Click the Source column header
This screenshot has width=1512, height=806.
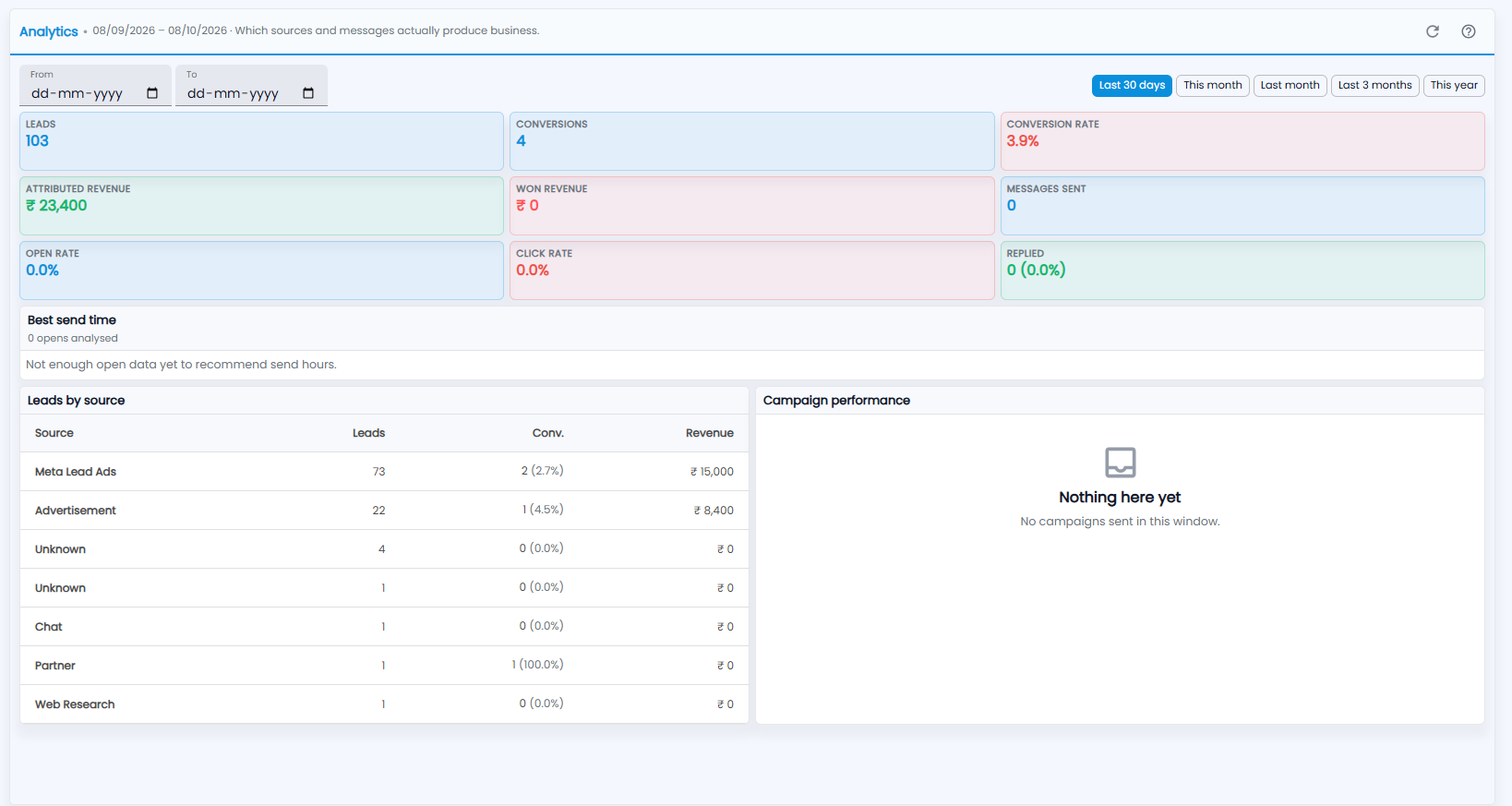click(x=54, y=433)
